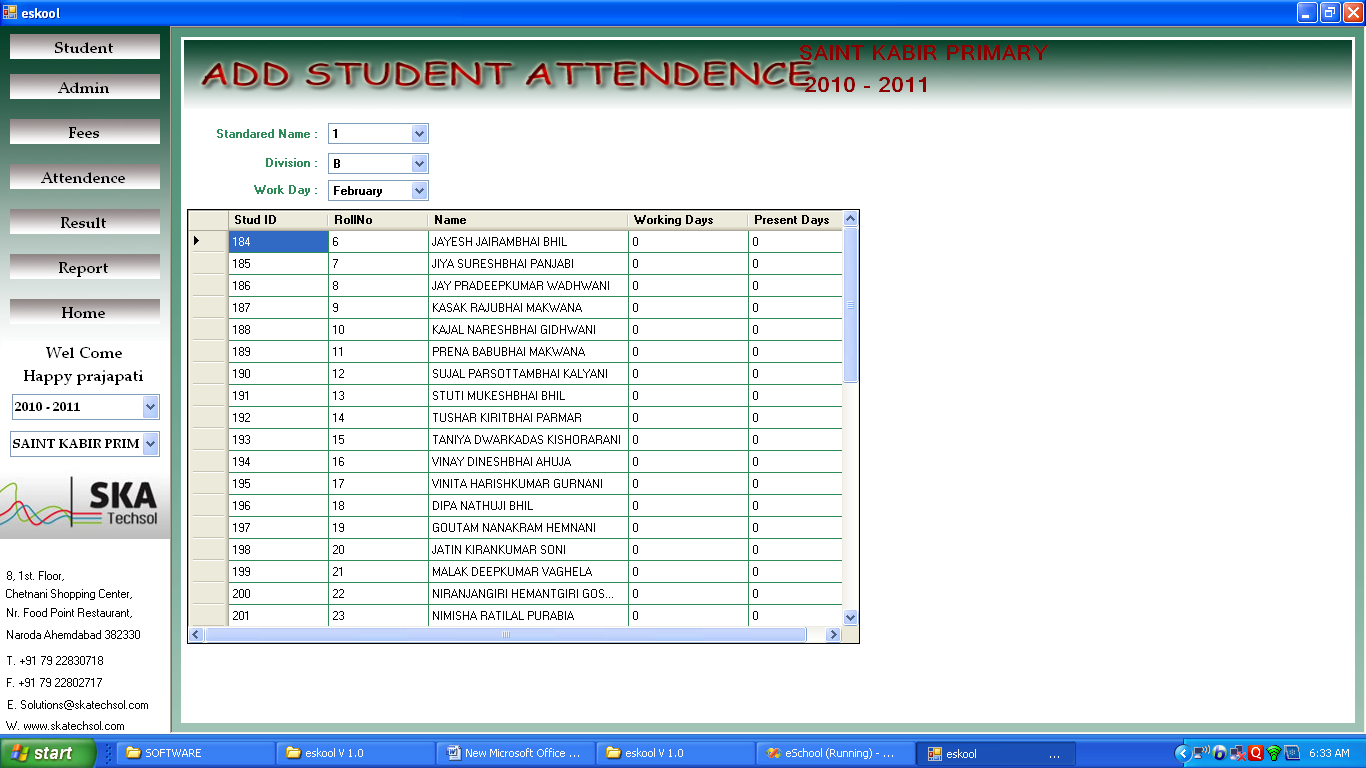Click the clock in system tray

(1329, 753)
